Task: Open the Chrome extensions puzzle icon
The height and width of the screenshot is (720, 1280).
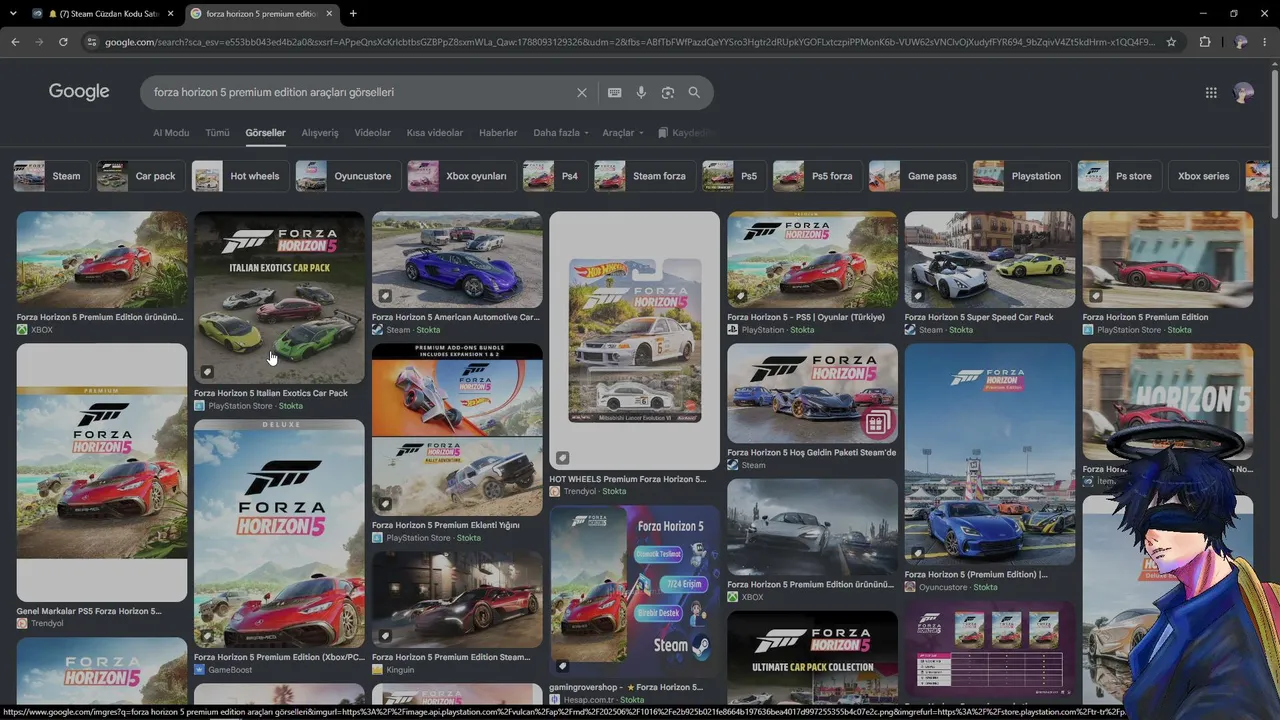Action: (1204, 42)
